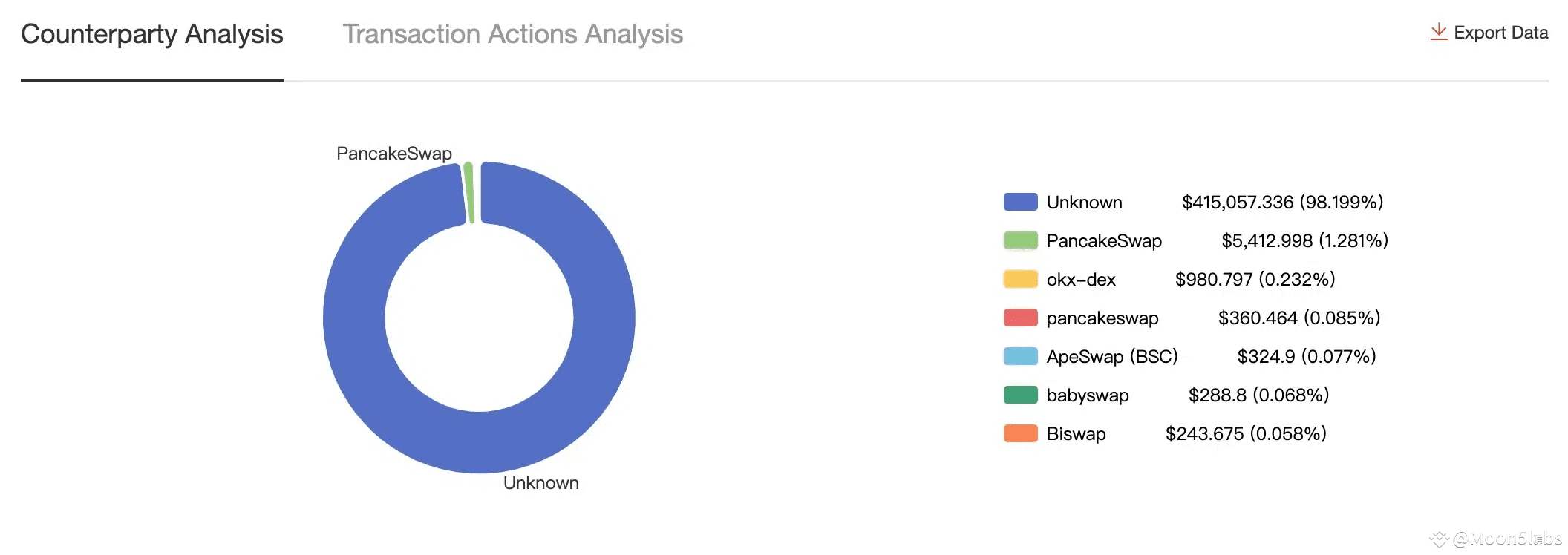Toggle the ApeSwap (BSC) light blue swatch
This screenshot has width=1568, height=555.
pos(1020,356)
